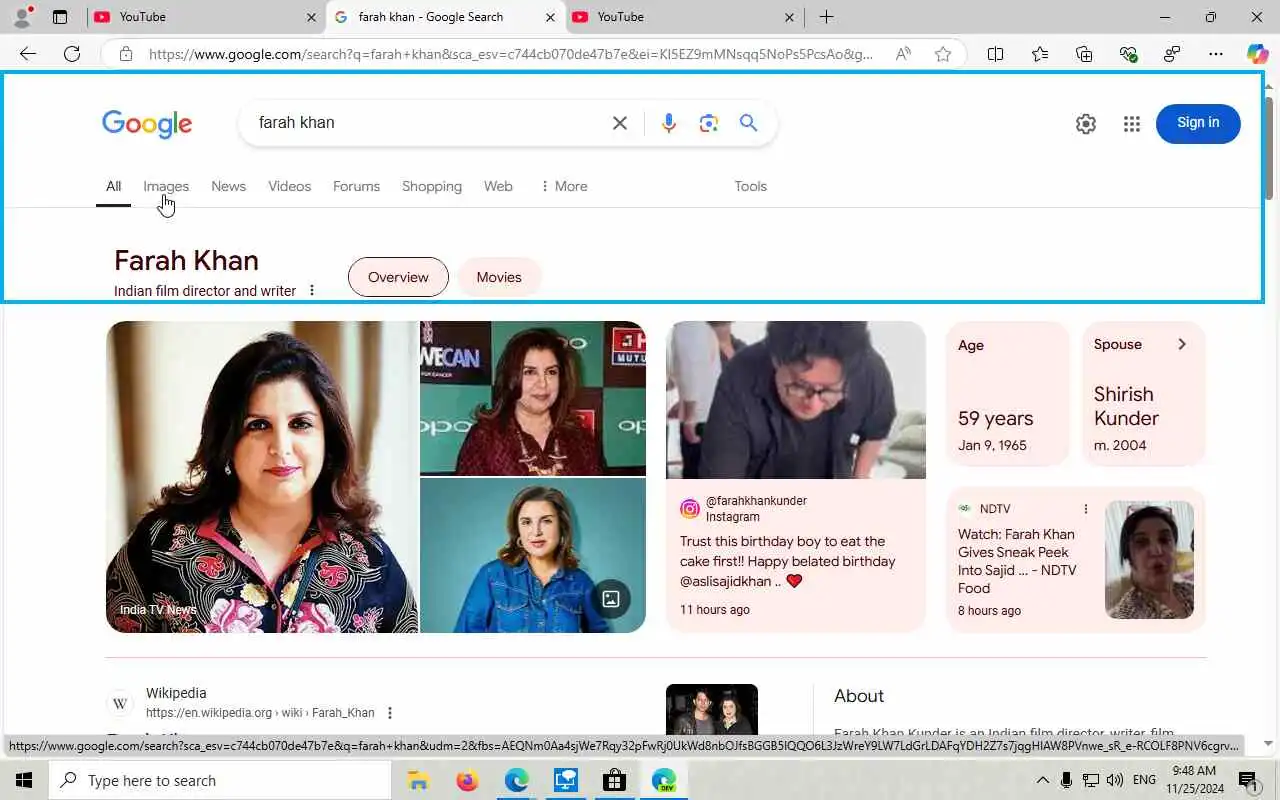The image size is (1280, 800).
Task: Open Browser essentials heart icon
Action: [1128, 54]
